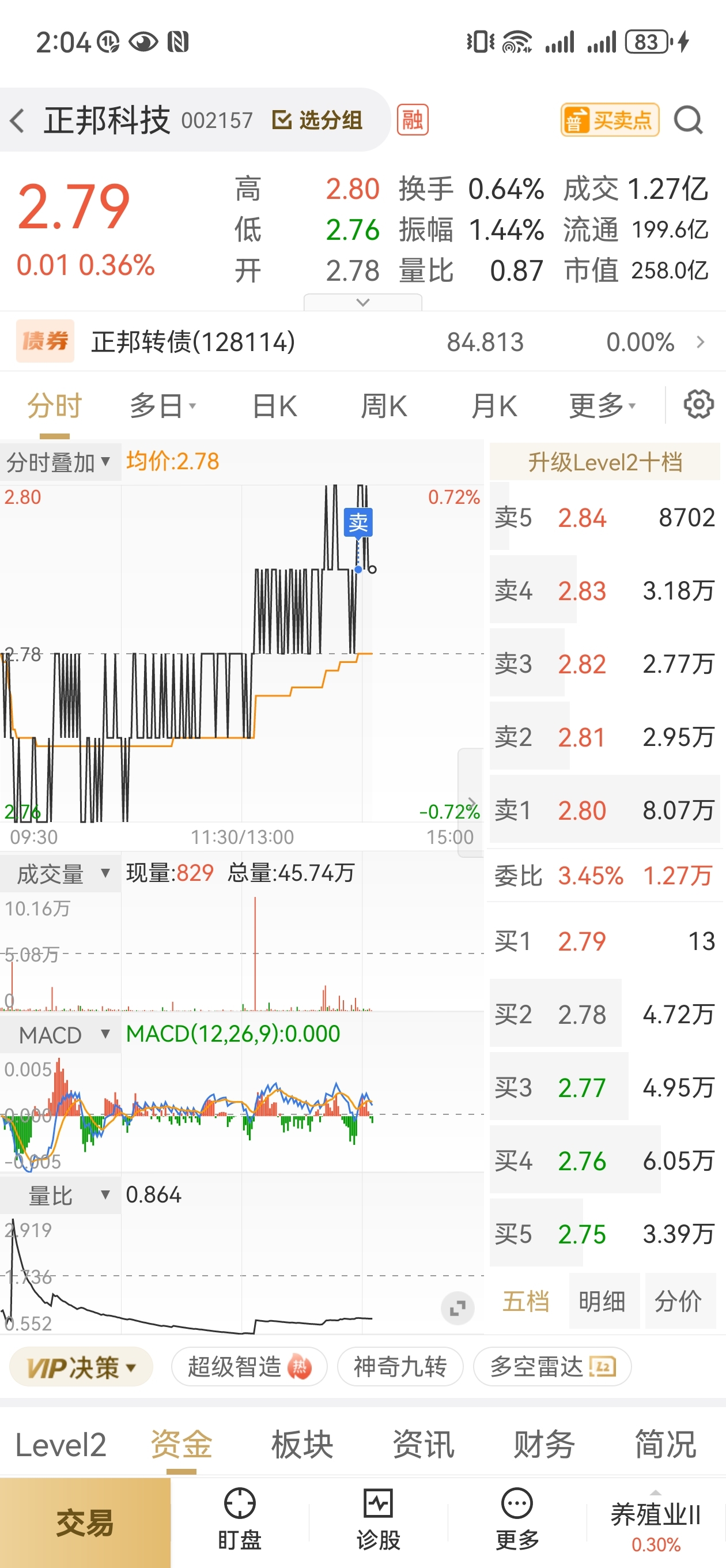Open 成交量 indicator dropdown
The height and width of the screenshot is (1568, 726).
(x=60, y=874)
